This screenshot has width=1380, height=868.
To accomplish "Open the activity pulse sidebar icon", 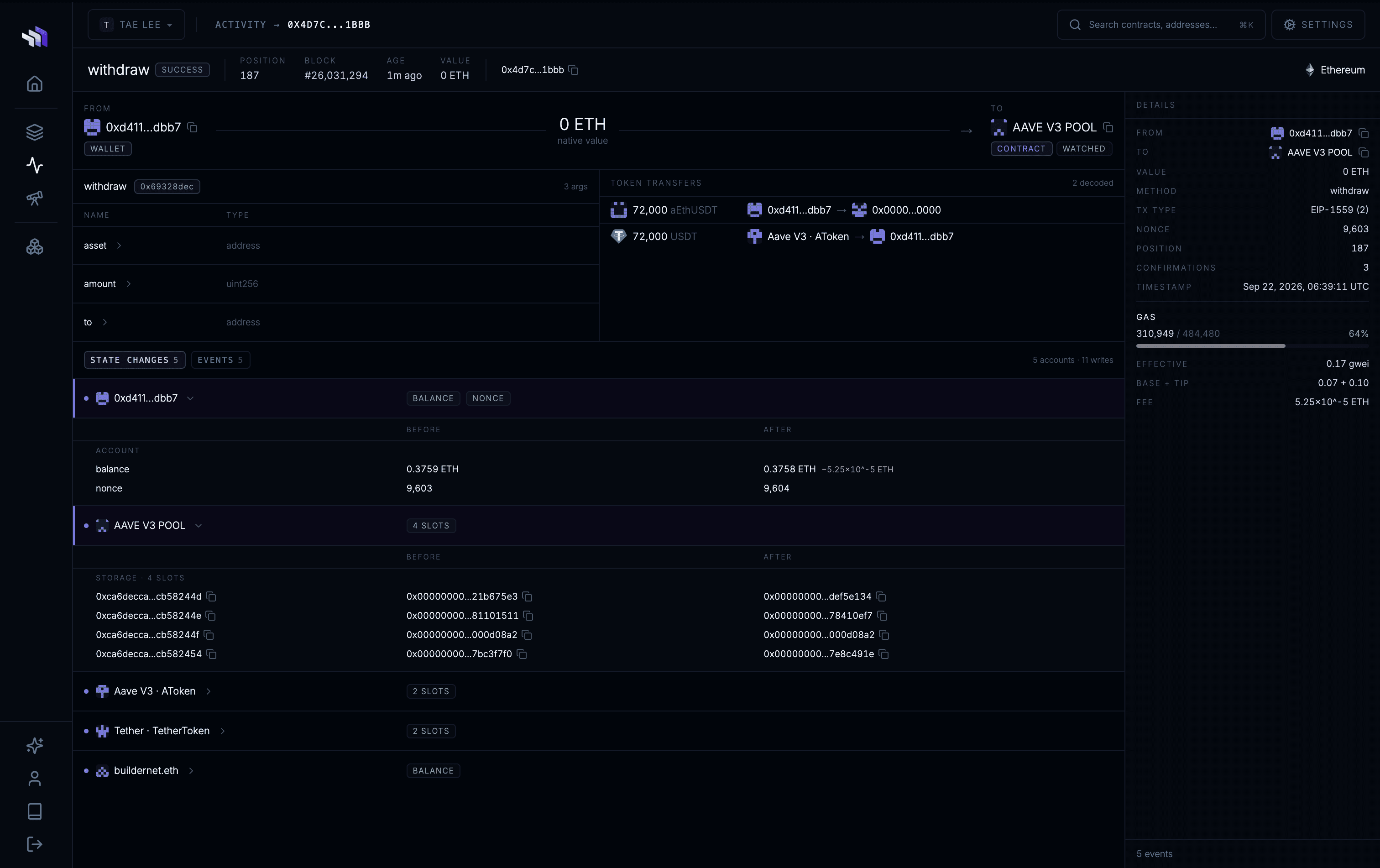I will (34, 166).
